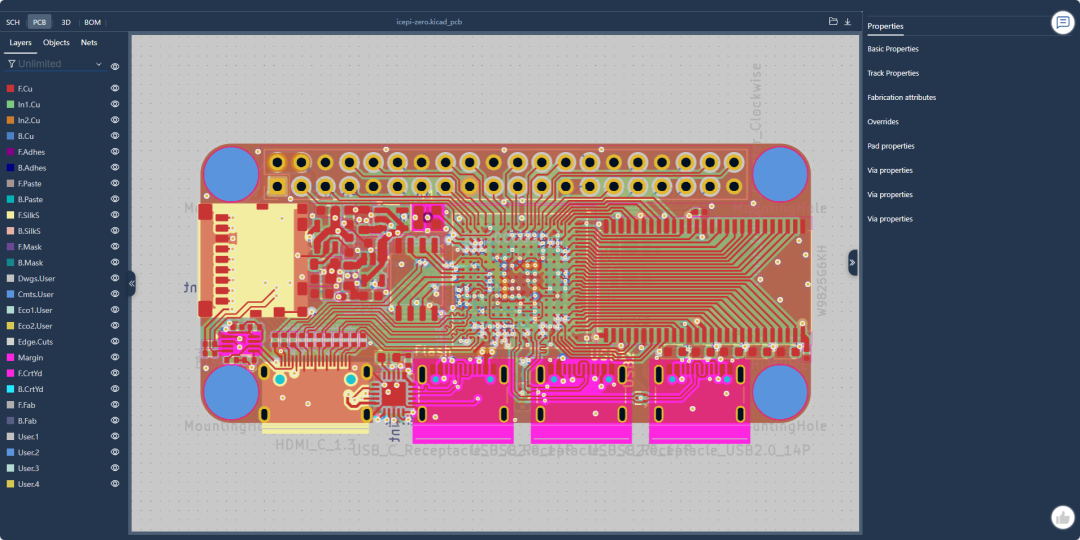
Task: Toggle Cmts.User layer eye icon
Action: point(115,294)
